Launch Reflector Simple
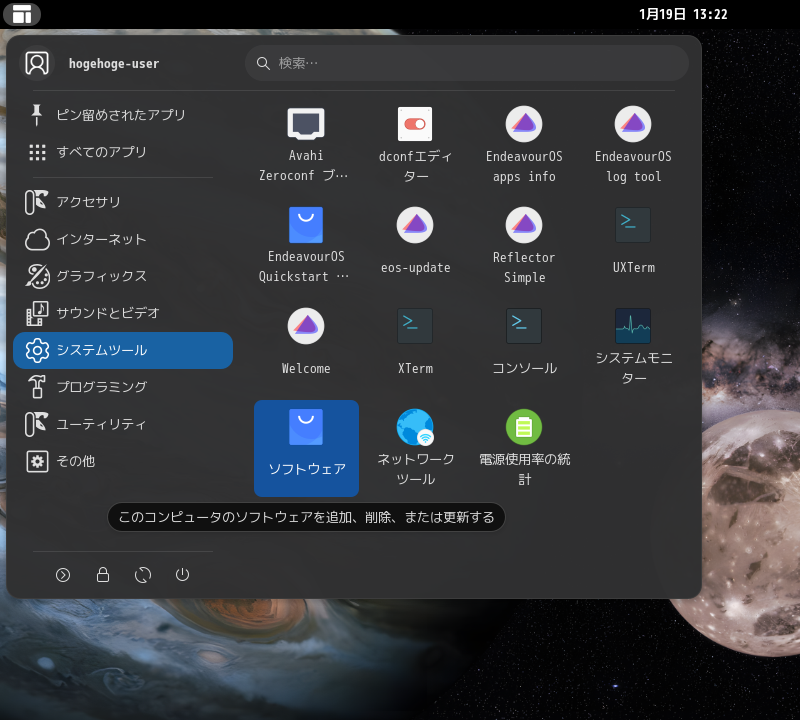800x720 pixels. point(524,243)
